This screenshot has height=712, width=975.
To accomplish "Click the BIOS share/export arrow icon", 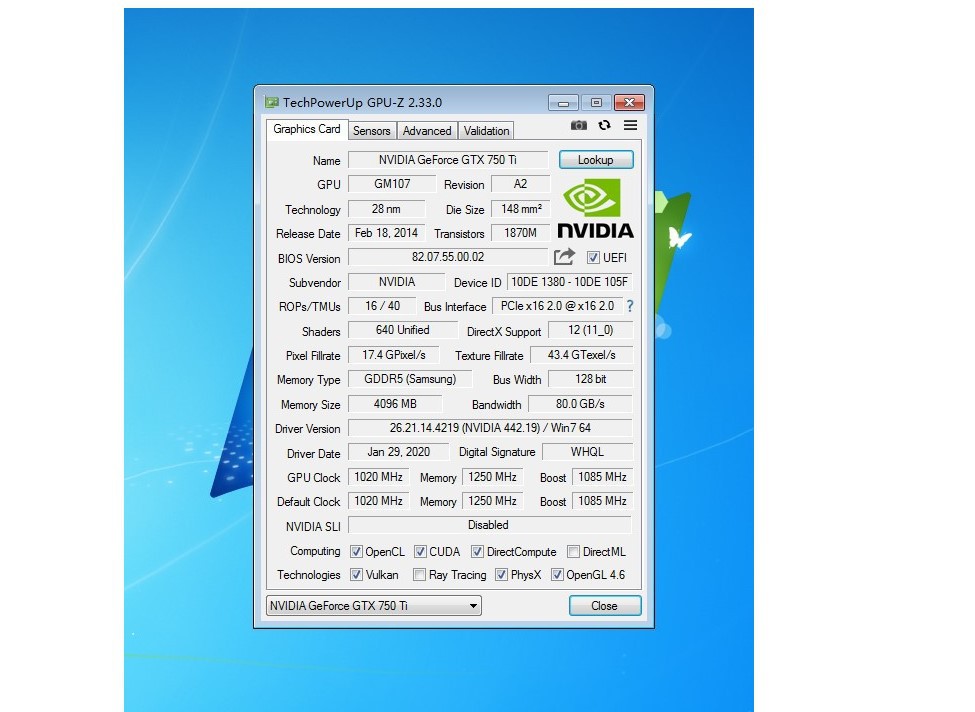I will (x=564, y=257).
